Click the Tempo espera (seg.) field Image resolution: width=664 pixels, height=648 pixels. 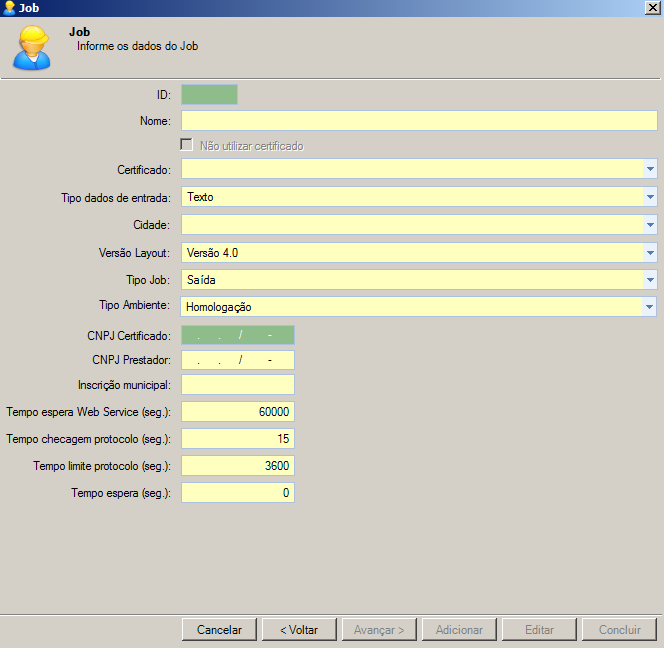click(238, 493)
